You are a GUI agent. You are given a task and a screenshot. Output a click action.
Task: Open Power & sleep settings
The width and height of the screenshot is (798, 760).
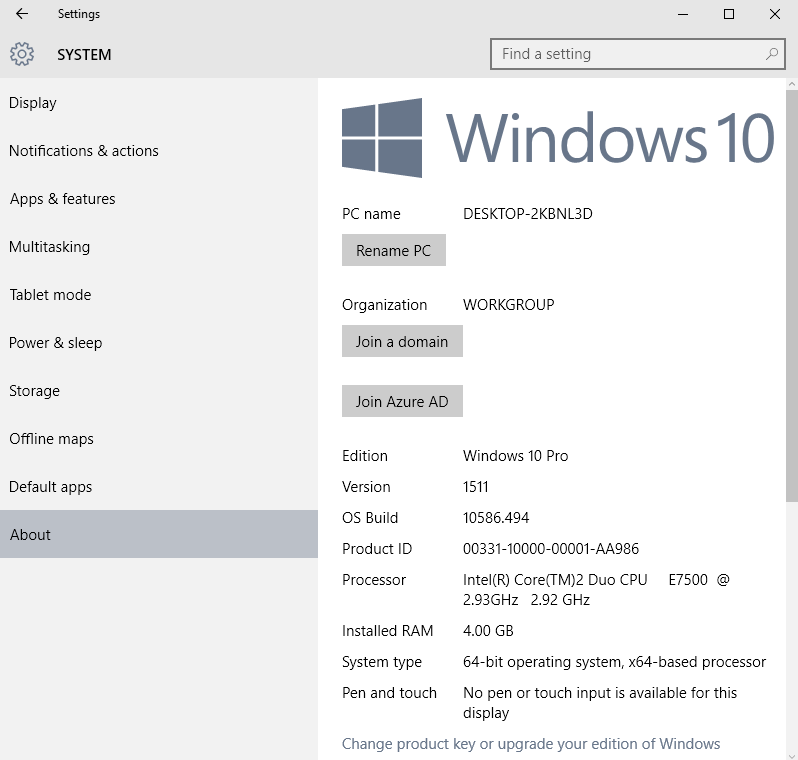pos(56,343)
